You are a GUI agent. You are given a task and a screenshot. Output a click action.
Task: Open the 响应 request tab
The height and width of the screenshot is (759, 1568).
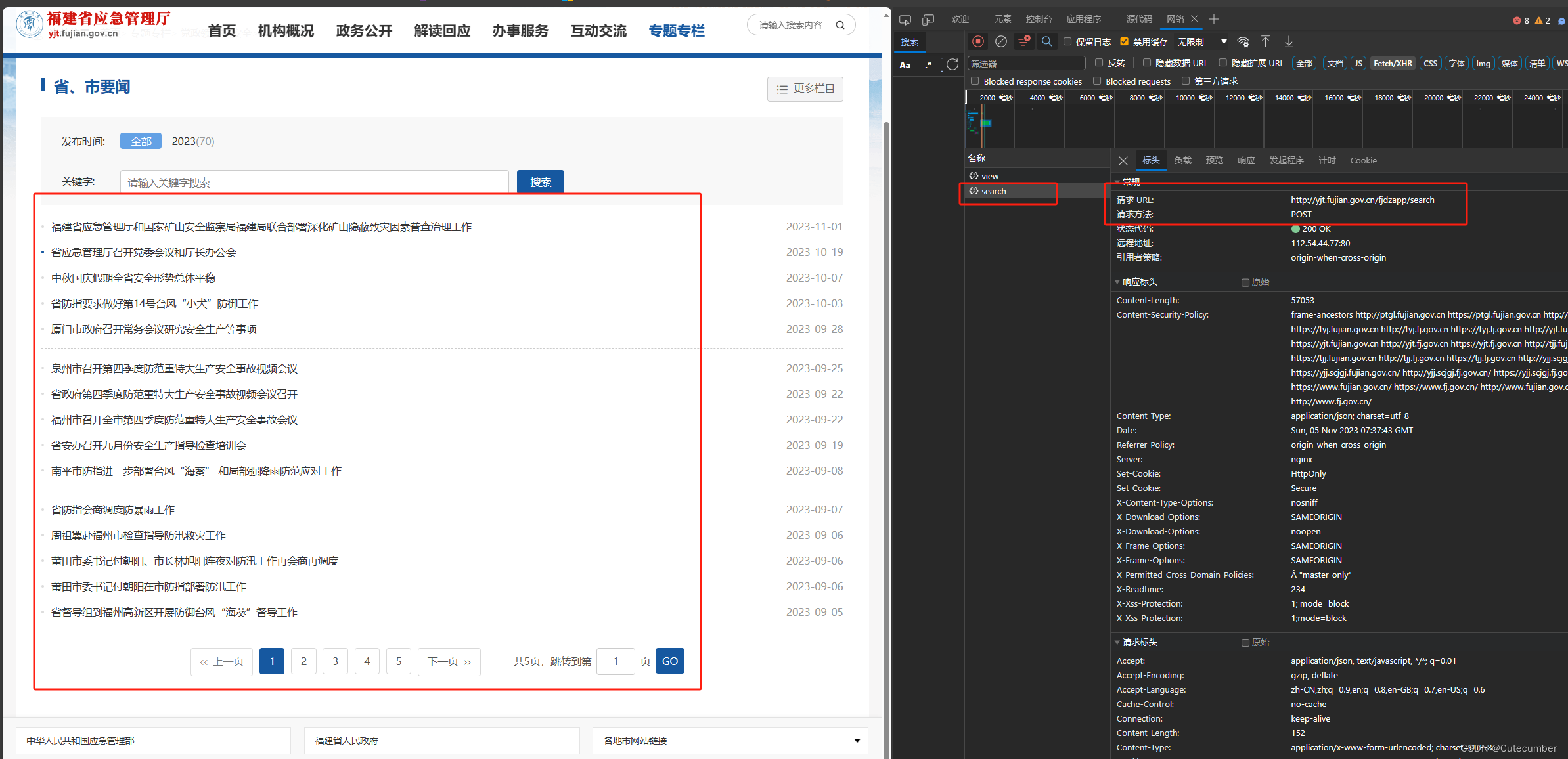coord(1246,161)
